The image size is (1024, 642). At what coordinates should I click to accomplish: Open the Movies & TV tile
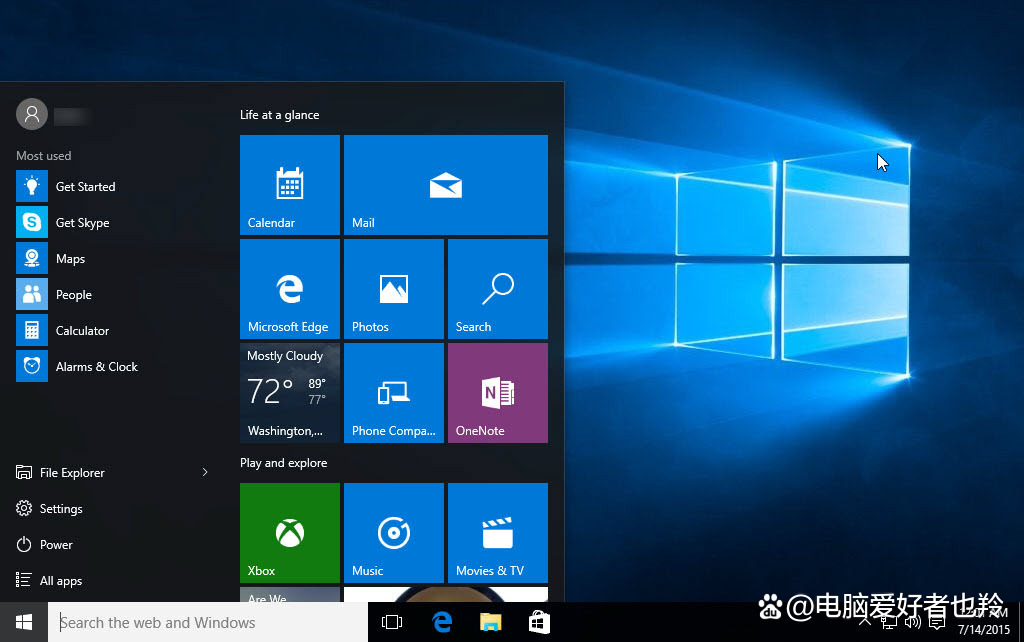(x=498, y=533)
